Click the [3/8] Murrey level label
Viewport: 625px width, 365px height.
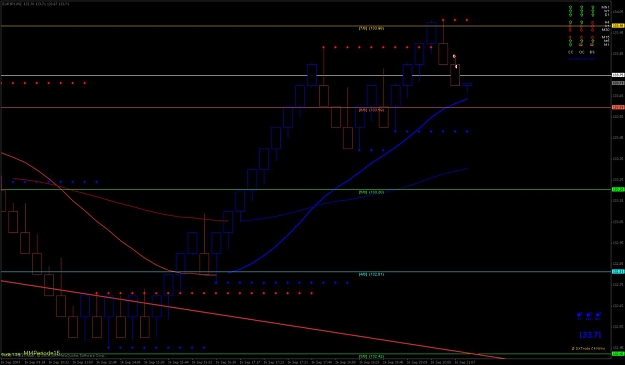(x=371, y=356)
